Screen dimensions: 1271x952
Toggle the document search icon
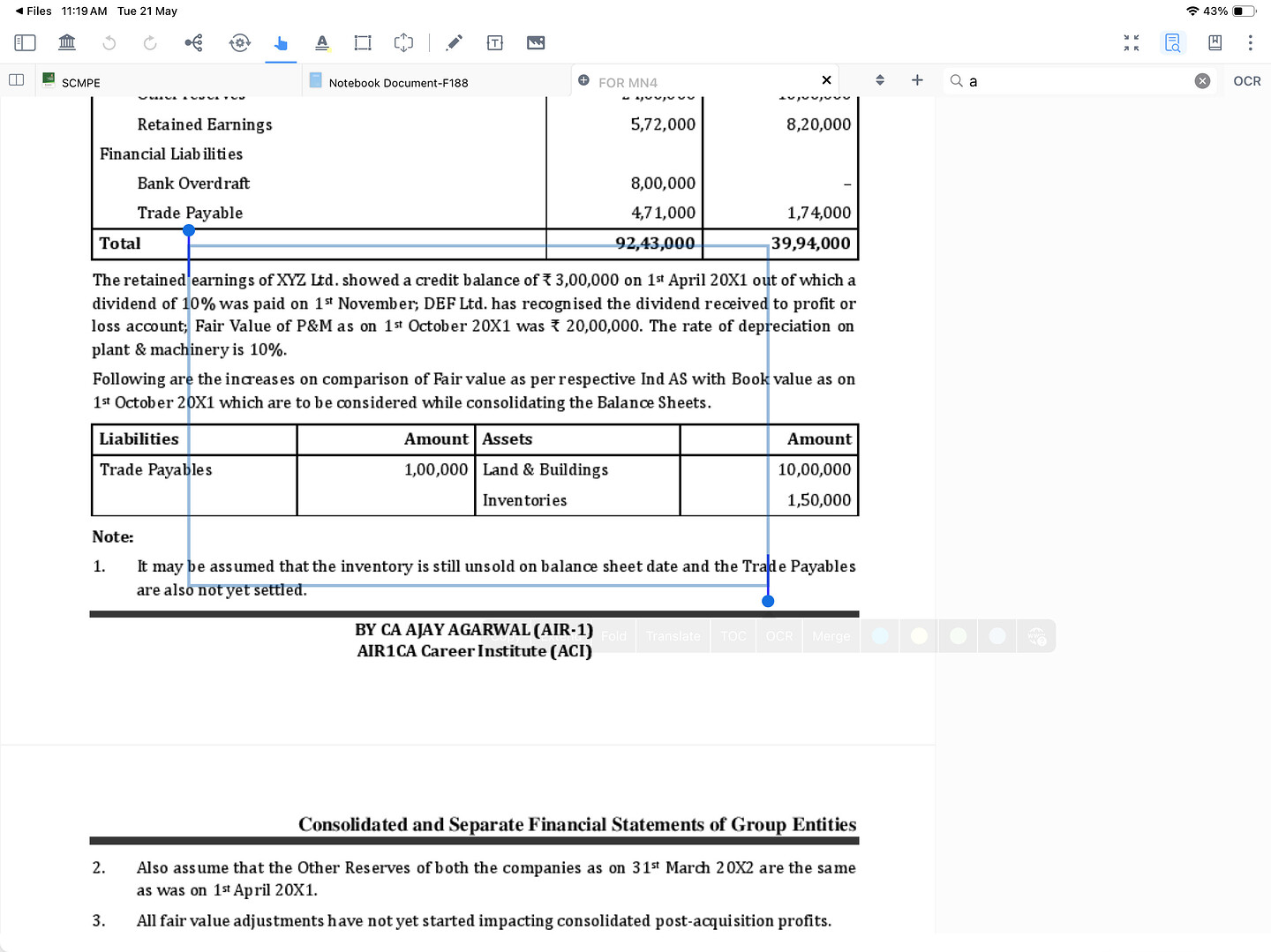1173,42
